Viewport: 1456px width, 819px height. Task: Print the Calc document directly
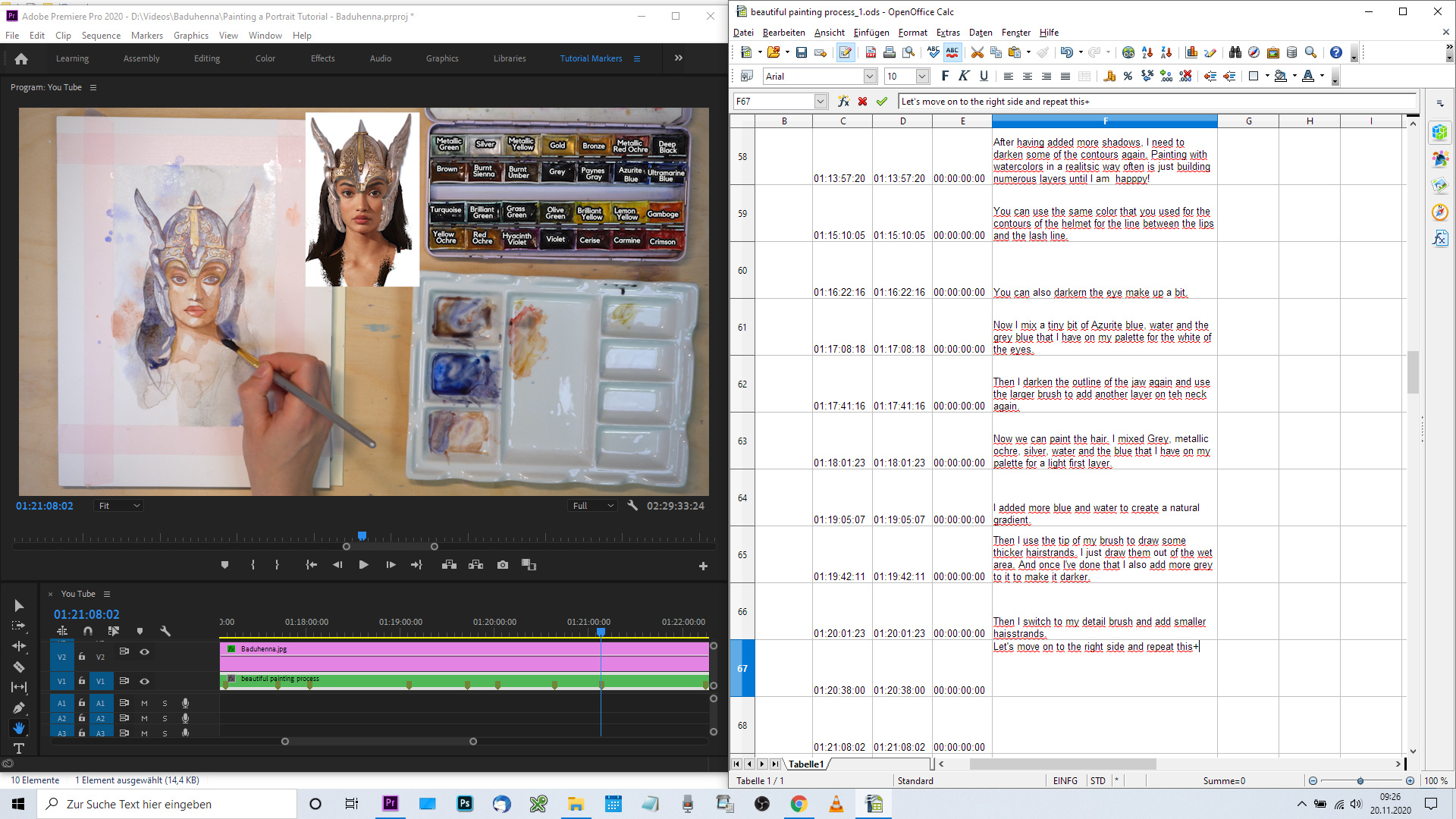(890, 52)
